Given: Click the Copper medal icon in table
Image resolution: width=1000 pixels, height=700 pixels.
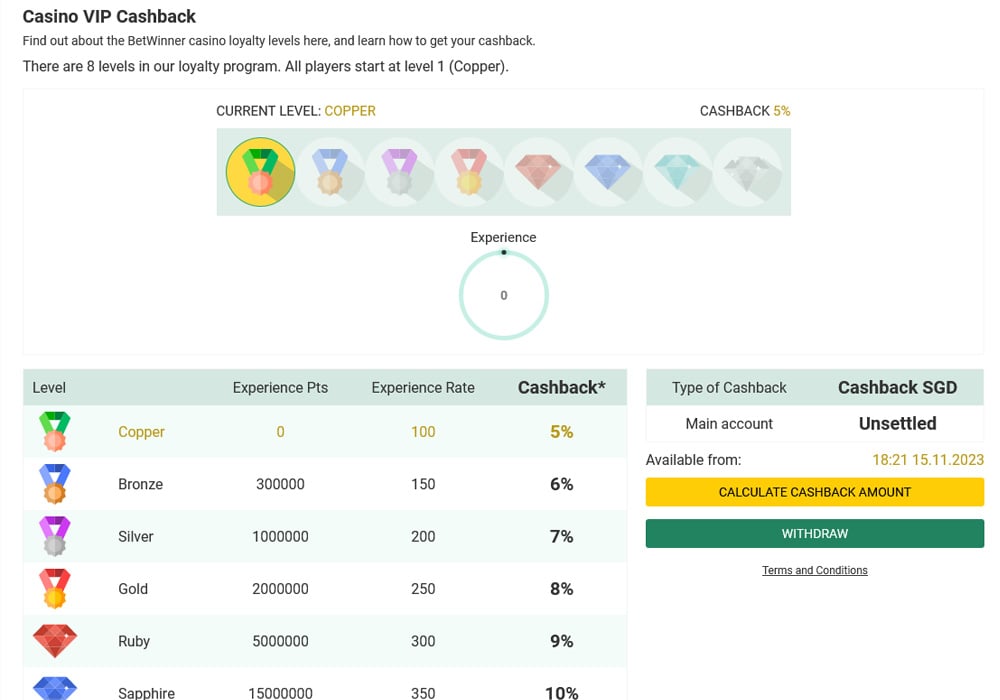Looking at the screenshot, I should coord(55,432).
